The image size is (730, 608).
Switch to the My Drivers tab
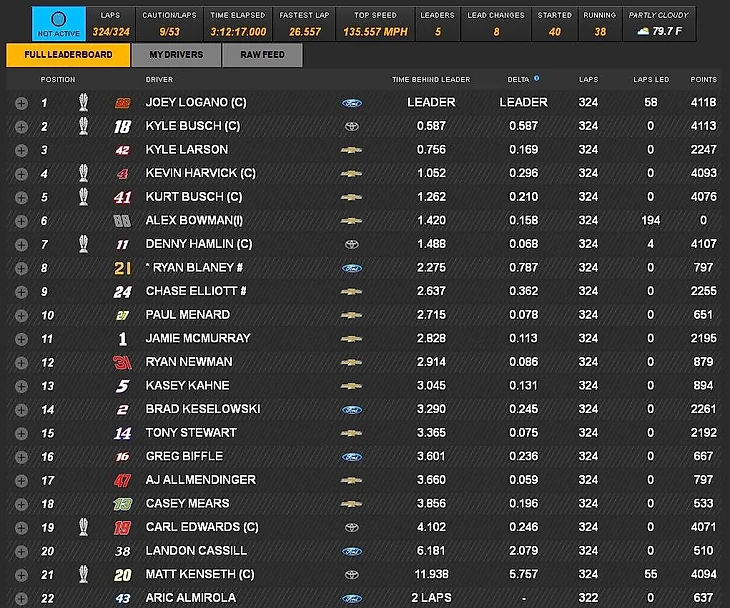point(176,55)
